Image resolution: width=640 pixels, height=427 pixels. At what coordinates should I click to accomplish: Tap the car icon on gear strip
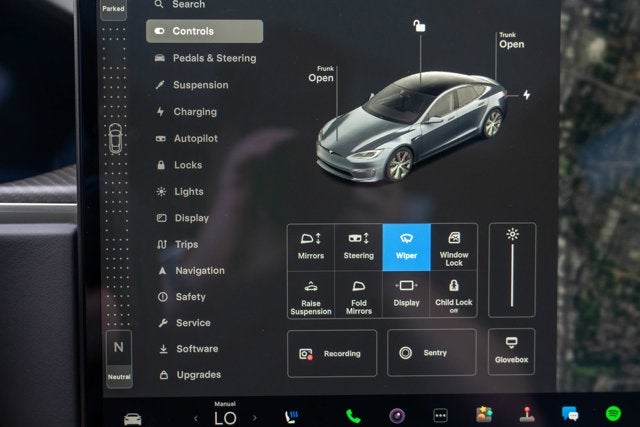(x=115, y=138)
